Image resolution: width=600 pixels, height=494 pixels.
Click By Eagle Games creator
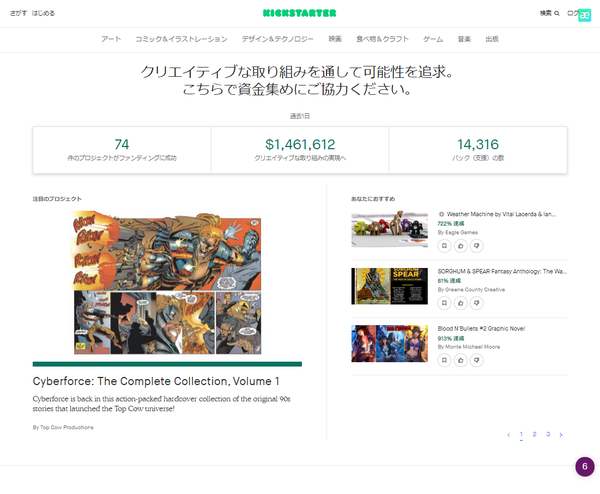pyautogui.click(x=458, y=233)
